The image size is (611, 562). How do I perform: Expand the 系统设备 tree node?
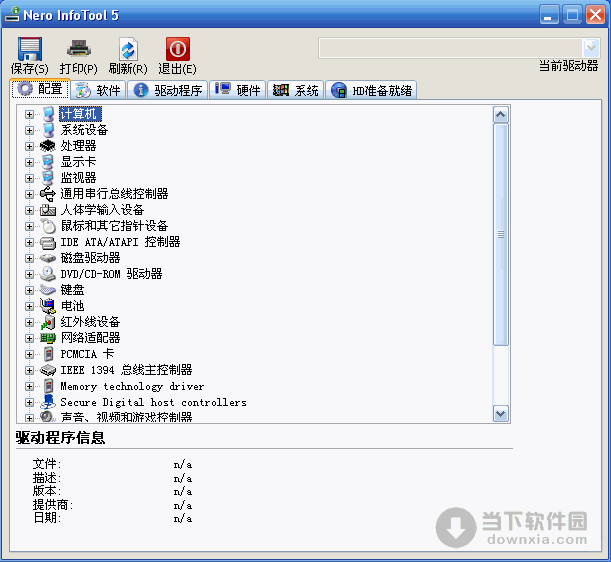coord(29,130)
